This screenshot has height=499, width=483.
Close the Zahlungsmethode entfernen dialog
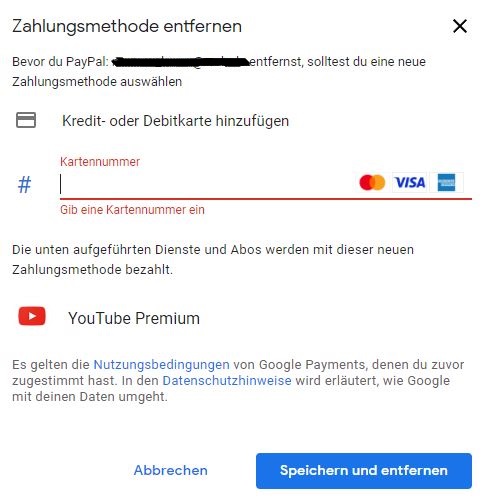pyautogui.click(x=460, y=26)
